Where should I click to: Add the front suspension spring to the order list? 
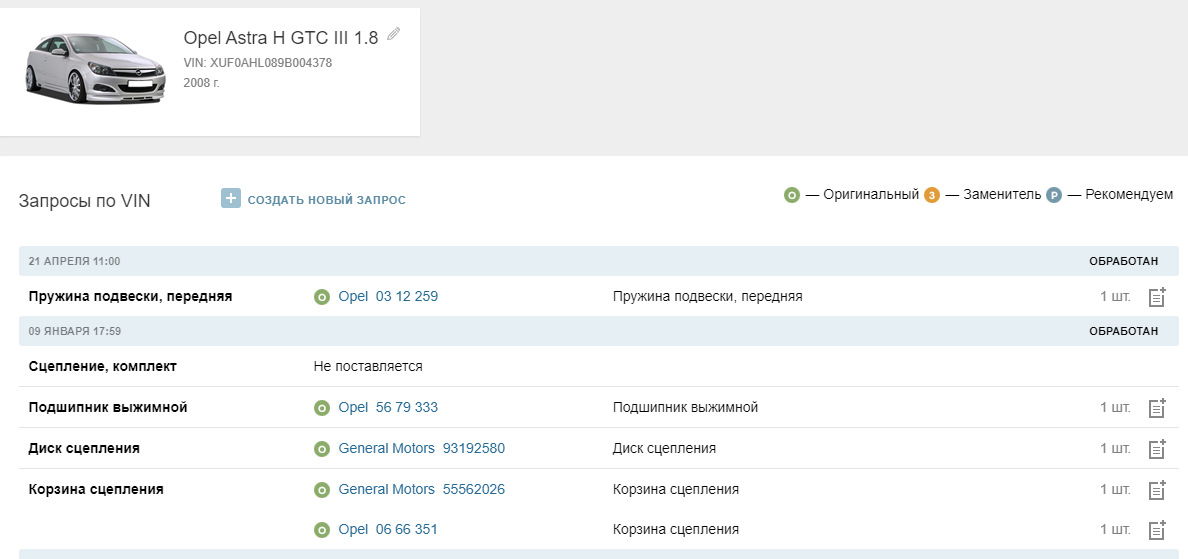point(1157,297)
